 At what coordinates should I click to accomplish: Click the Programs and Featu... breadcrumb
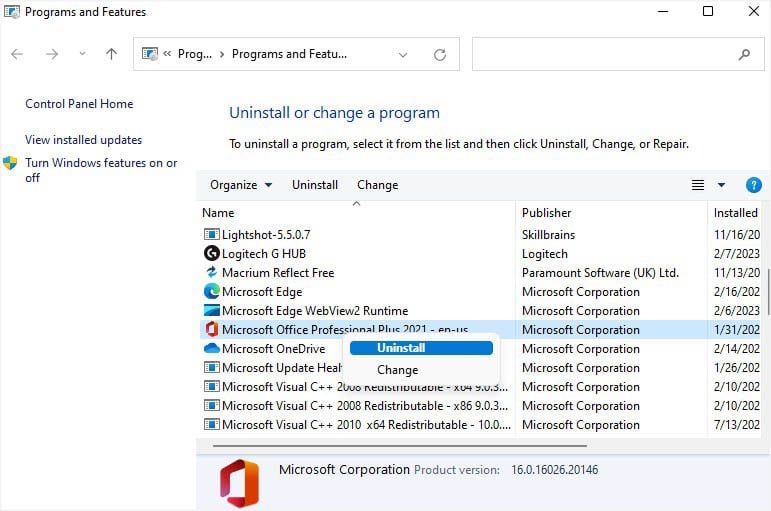(x=289, y=54)
